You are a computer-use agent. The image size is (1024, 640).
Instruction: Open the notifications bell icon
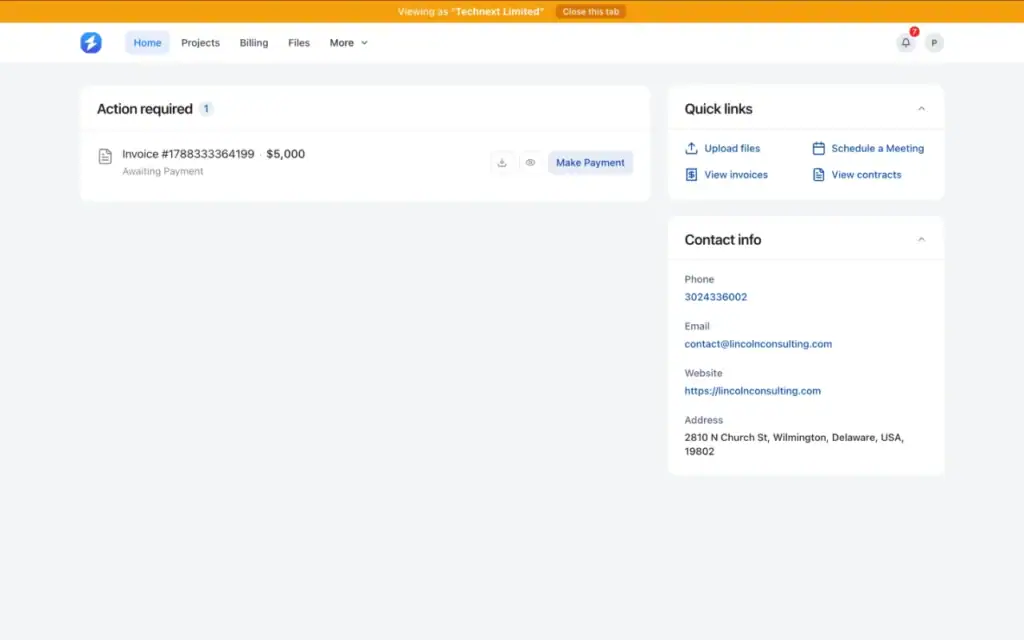pyautogui.click(x=906, y=42)
